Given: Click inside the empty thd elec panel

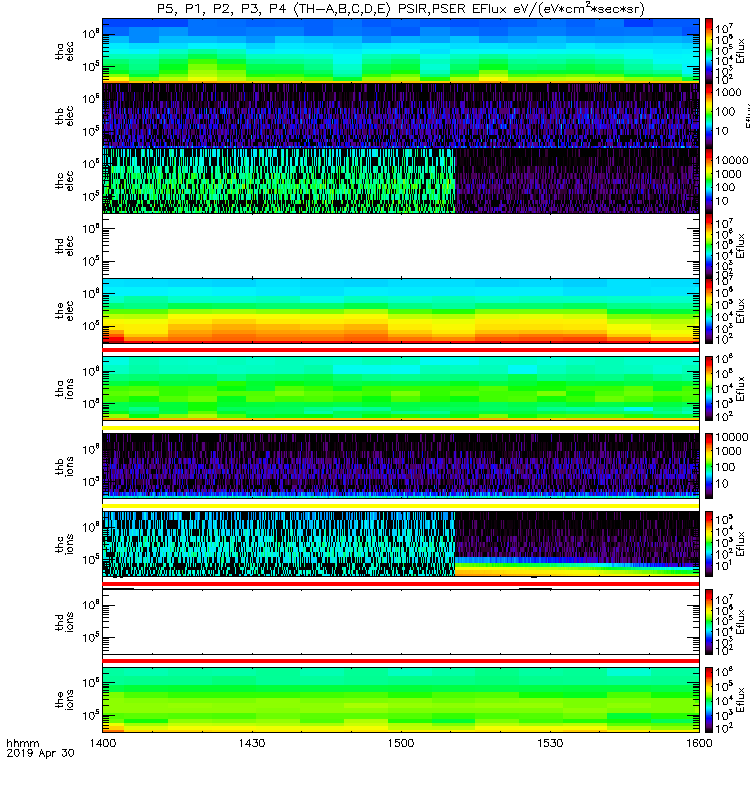Looking at the screenshot, I should (x=401, y=245).
